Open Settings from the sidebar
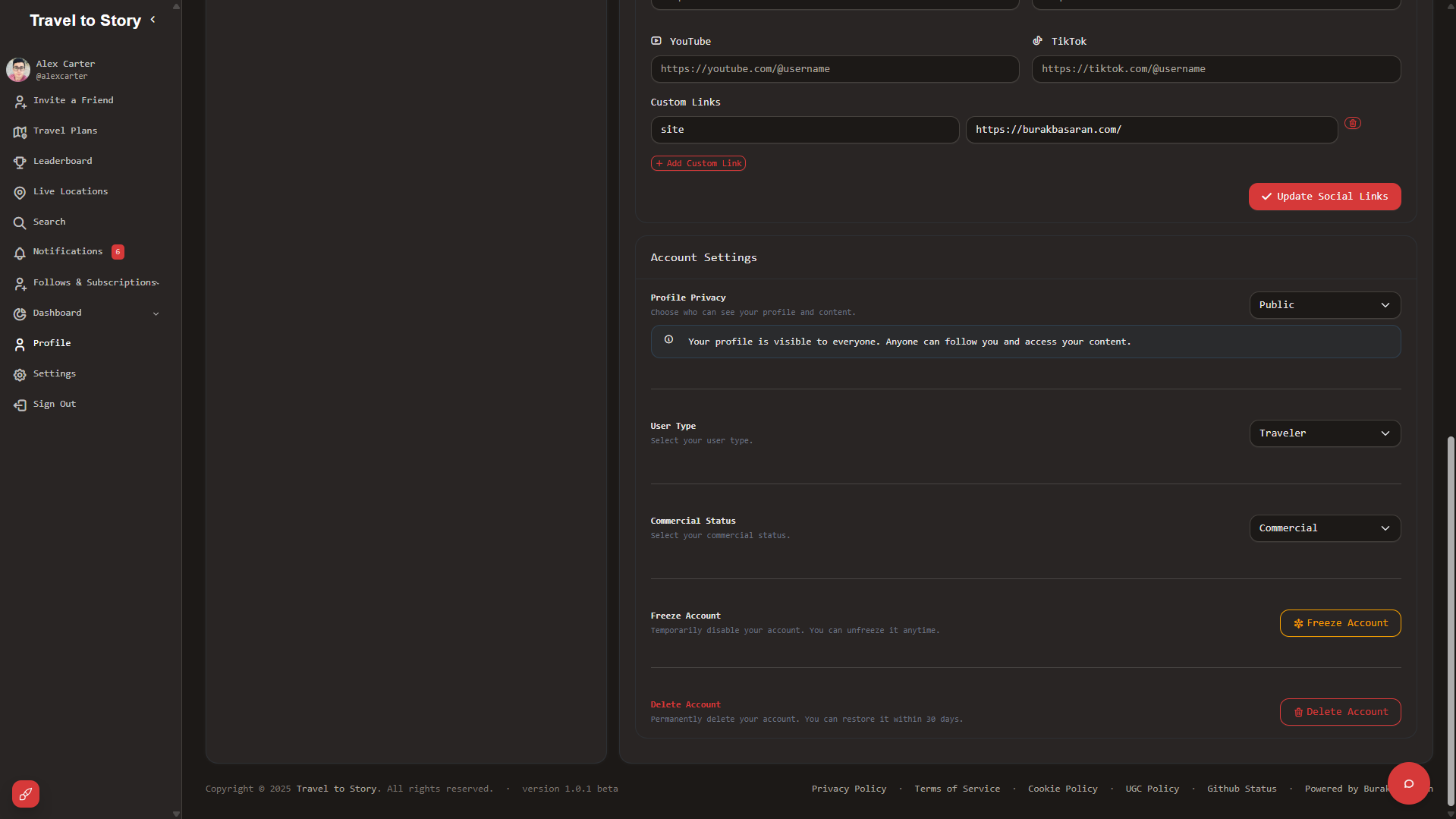This screenshot has height=819, width=1456. 54,373
